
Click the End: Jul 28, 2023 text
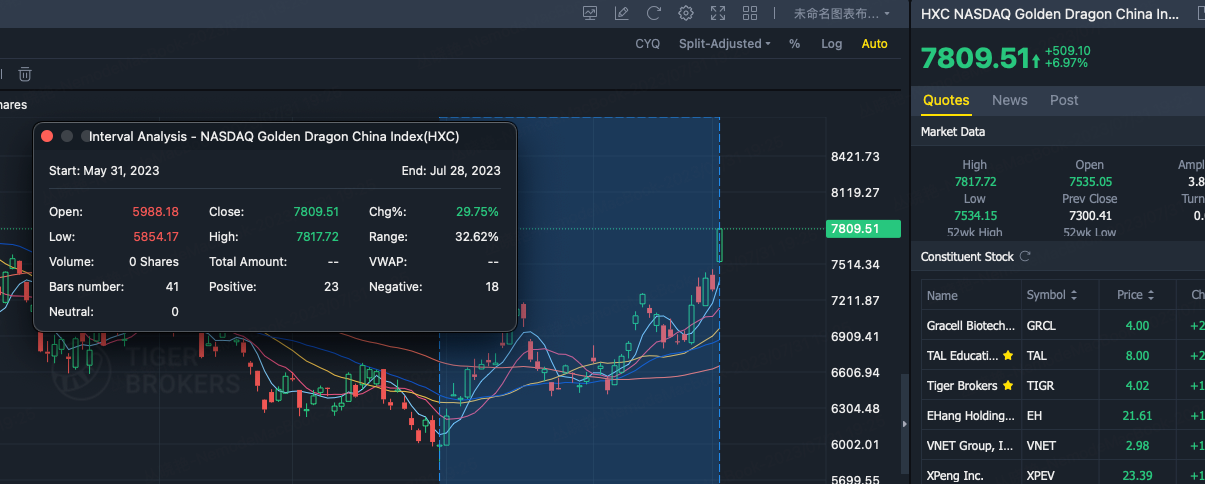coord(451,171)
